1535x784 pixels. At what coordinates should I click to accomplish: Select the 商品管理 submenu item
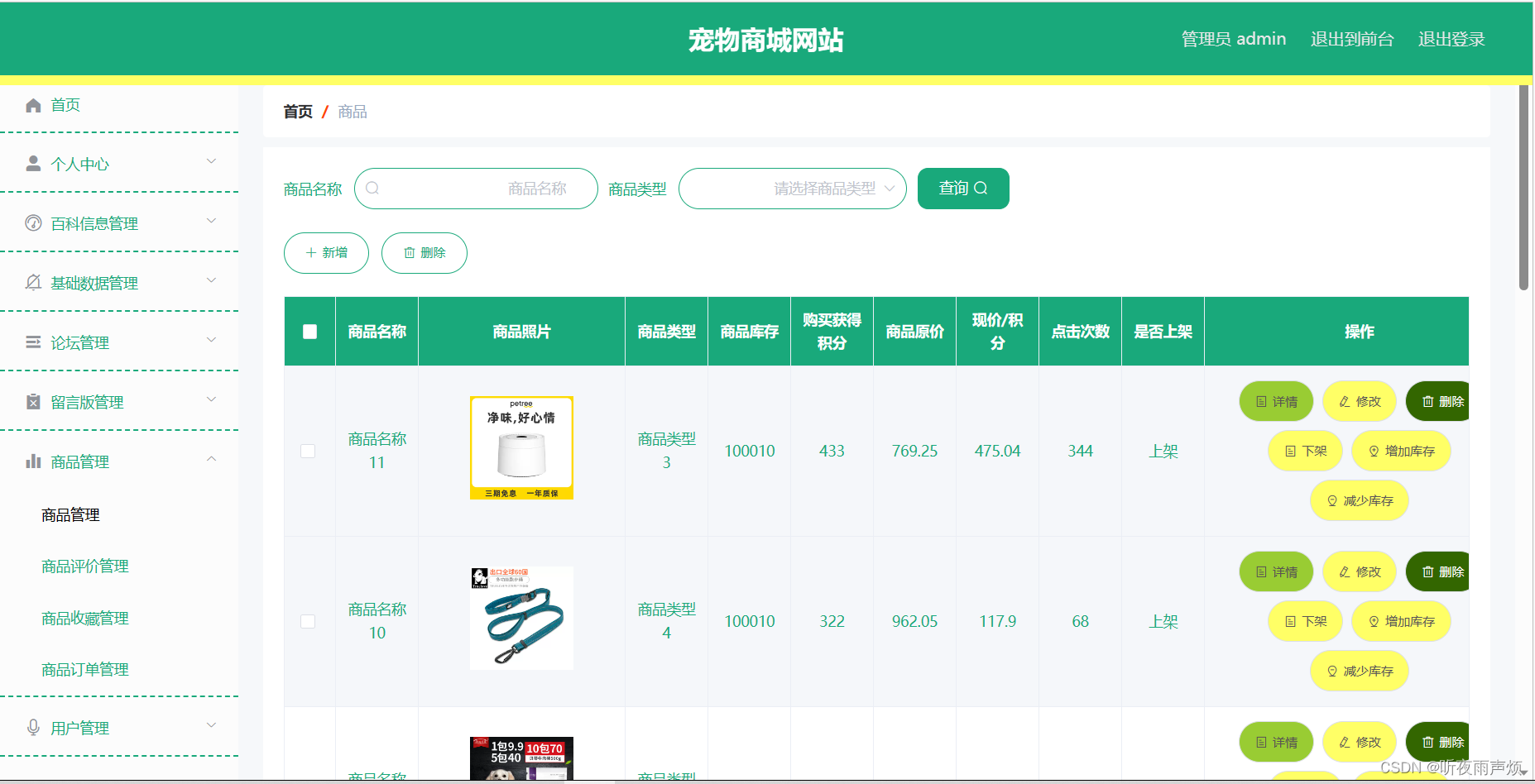70,515
